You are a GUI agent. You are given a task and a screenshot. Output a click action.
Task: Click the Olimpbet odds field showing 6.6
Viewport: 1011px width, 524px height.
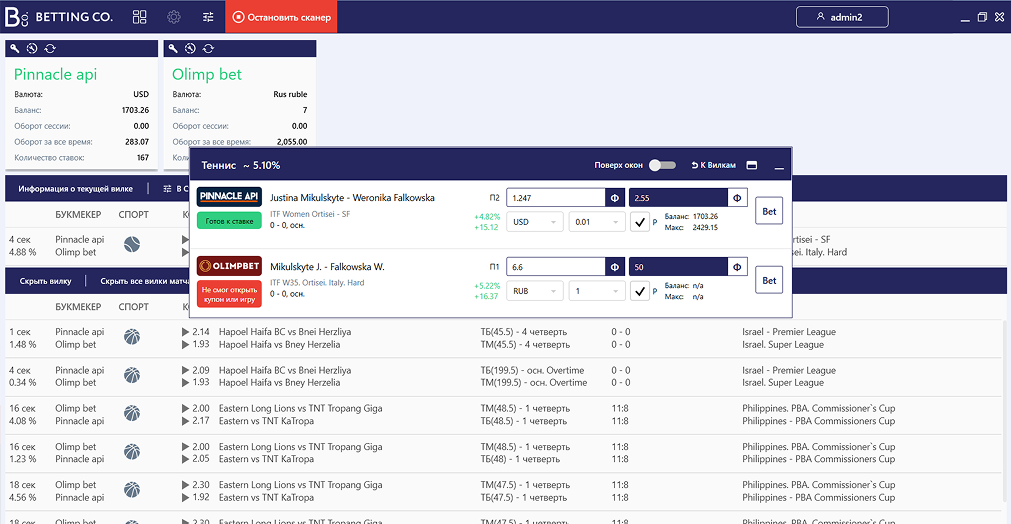(x=553, y=267)
